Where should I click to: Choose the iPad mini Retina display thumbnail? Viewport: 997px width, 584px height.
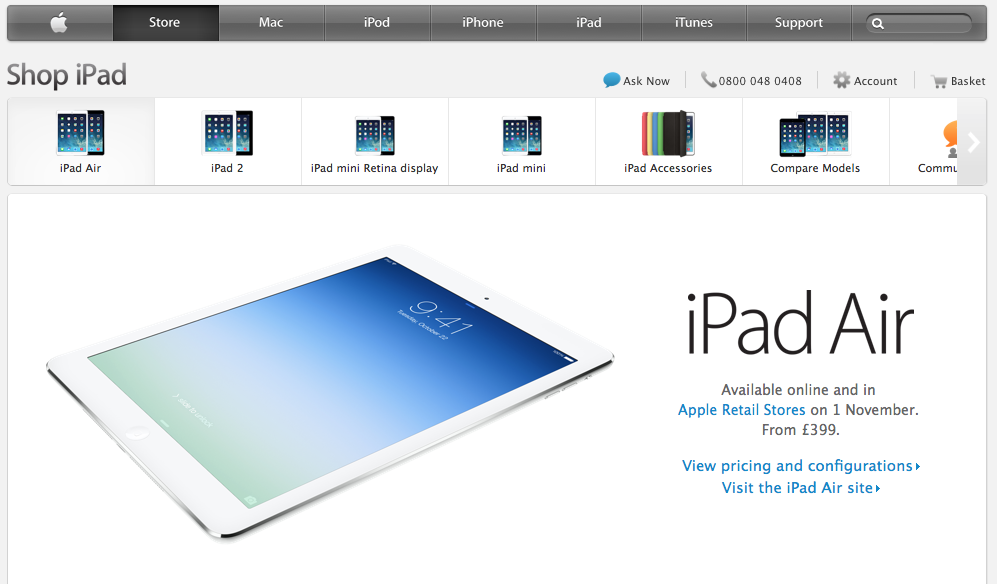click(x=375, y=136)
